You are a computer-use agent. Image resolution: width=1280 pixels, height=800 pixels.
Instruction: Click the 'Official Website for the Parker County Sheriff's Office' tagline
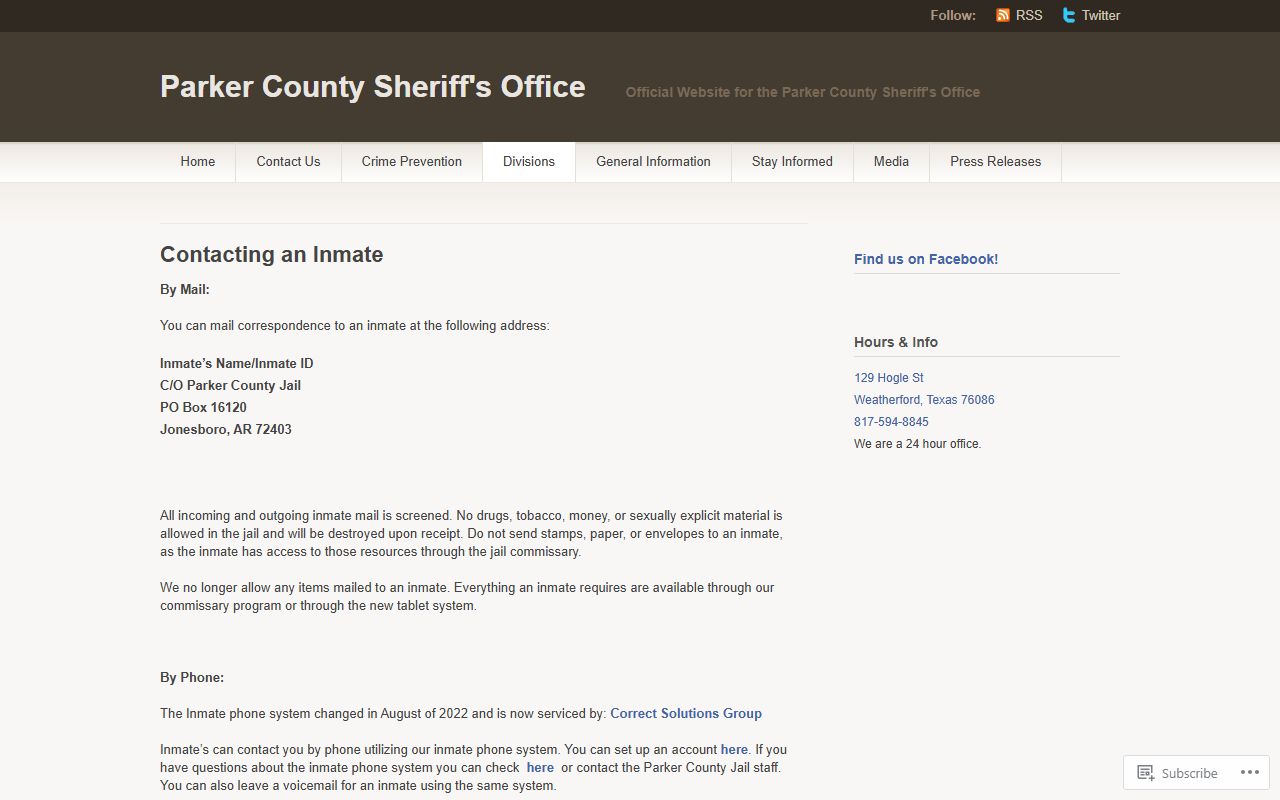point(803,92)
